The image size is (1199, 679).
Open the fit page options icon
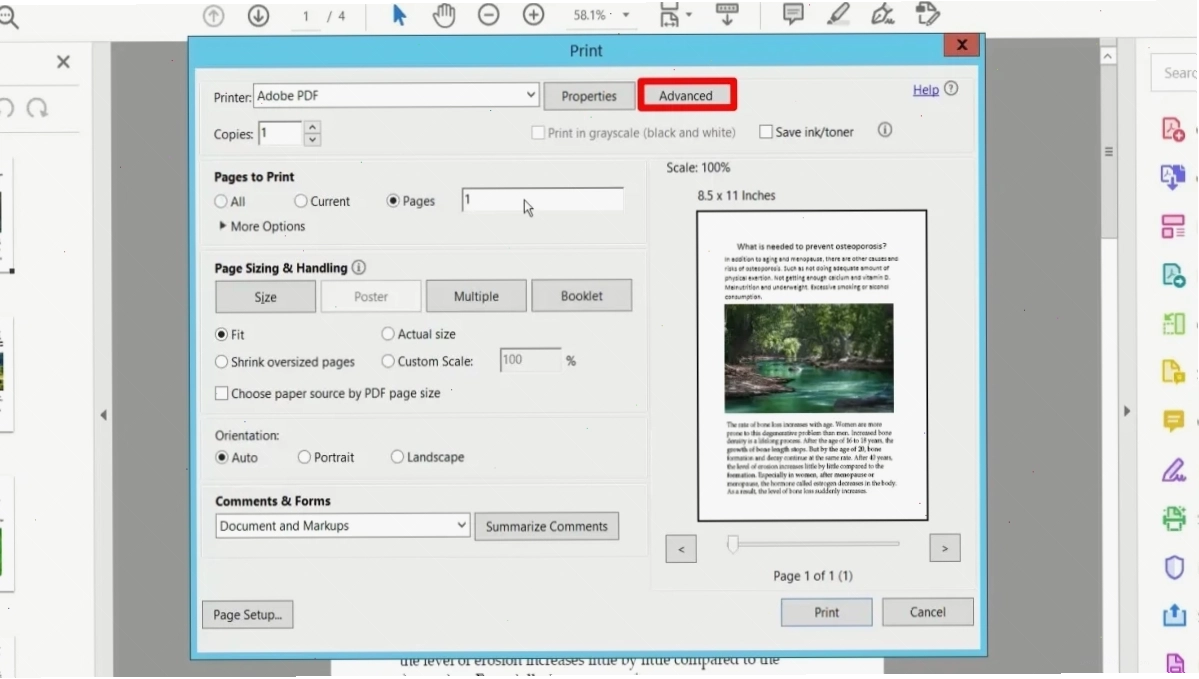(x=670, y=15)
